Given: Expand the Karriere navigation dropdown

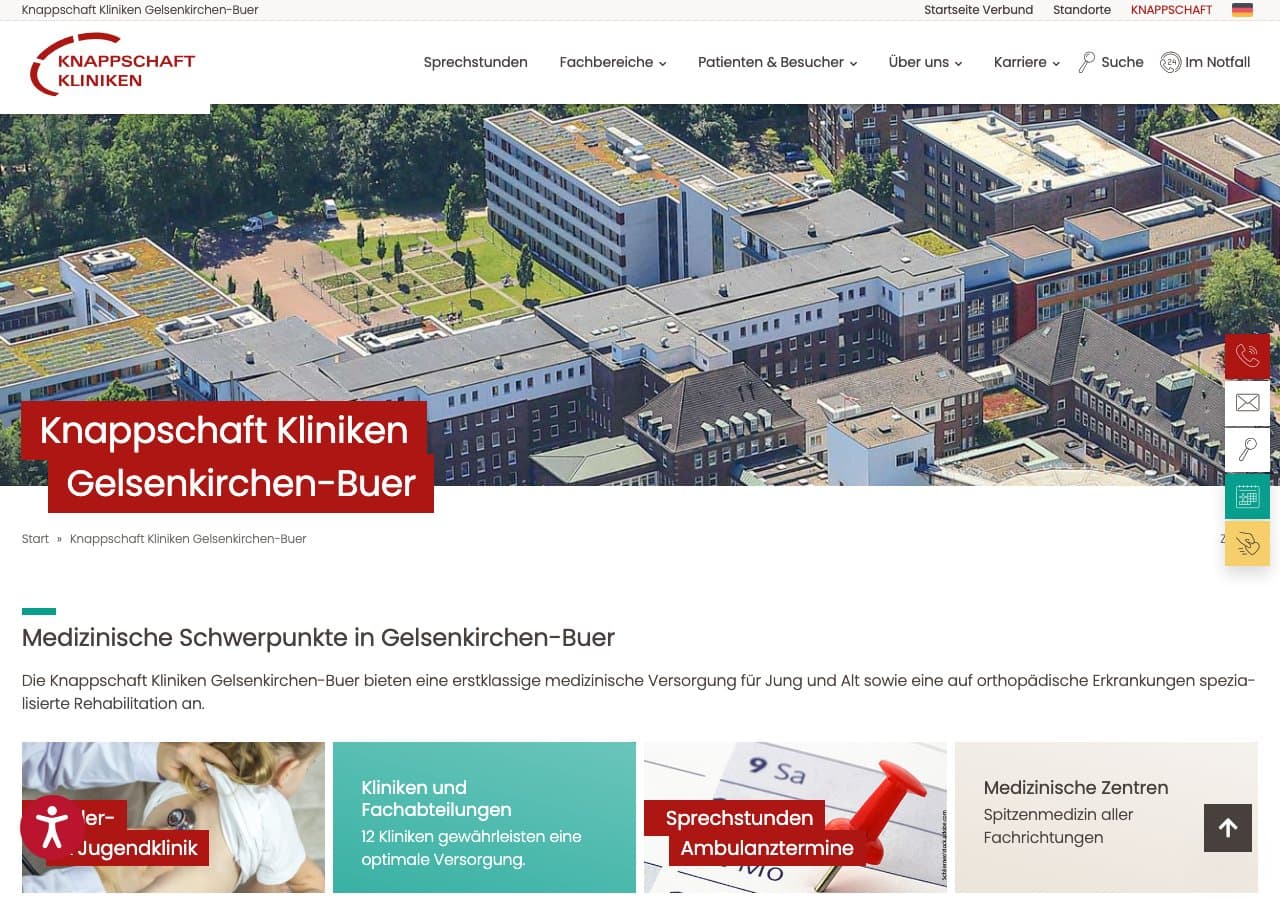Looking at the screenshot, I should click(1026, 62).
